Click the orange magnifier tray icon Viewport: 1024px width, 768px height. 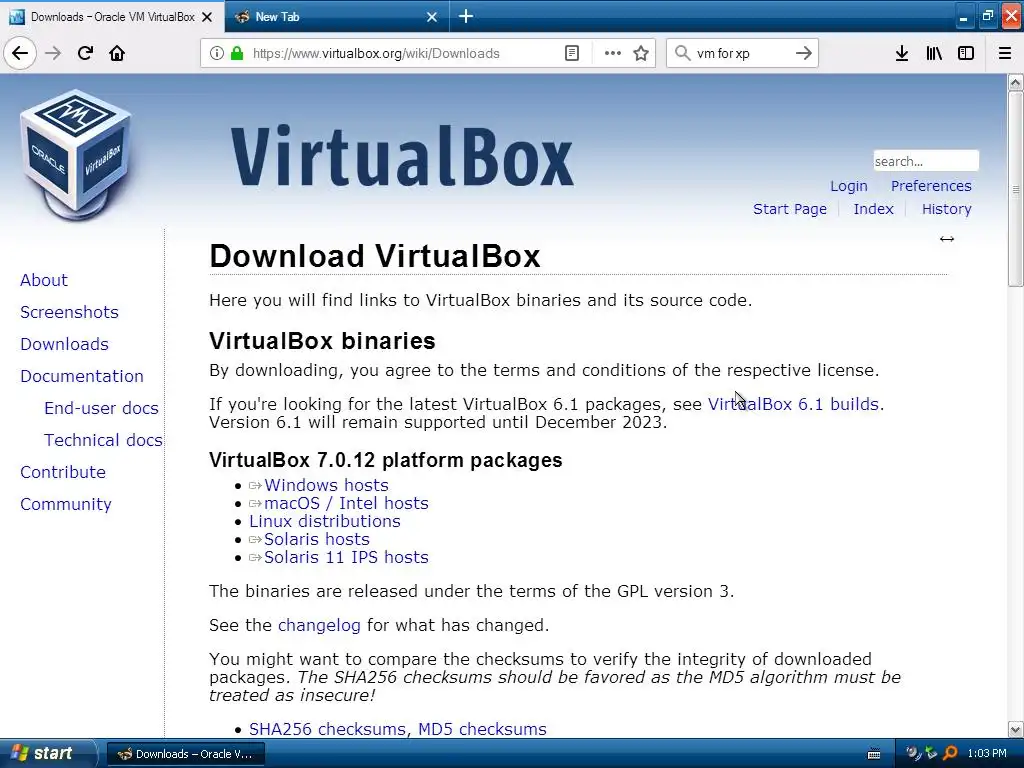click(x=950, y=754)
